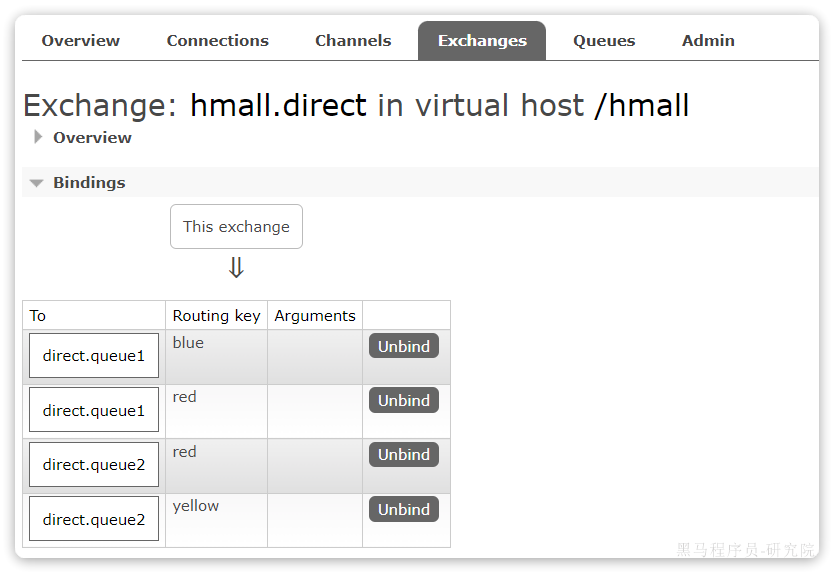Viewport: 834px width, 575px height.
Task: Click the Routing key column header
Action: (x=216, y=316)
